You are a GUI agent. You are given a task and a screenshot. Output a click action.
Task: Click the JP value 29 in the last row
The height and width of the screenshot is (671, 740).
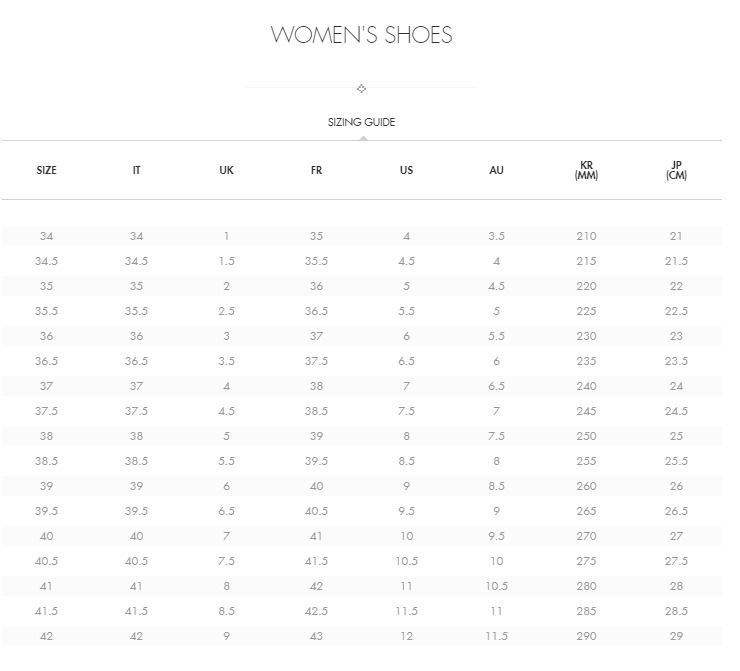pyautogui.click(x=676, y=636)
